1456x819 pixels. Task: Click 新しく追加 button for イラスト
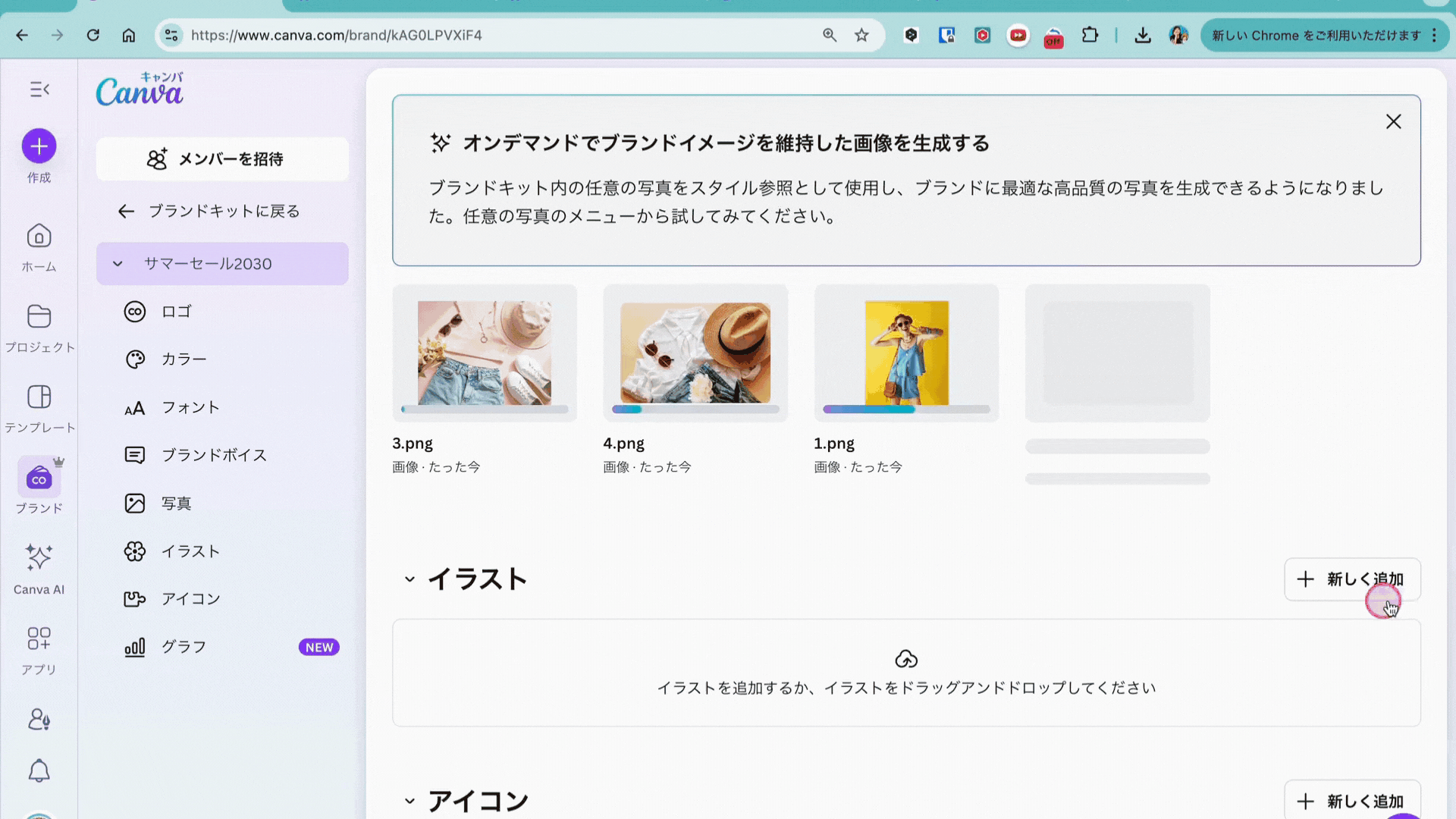[x=1351, y=579]
